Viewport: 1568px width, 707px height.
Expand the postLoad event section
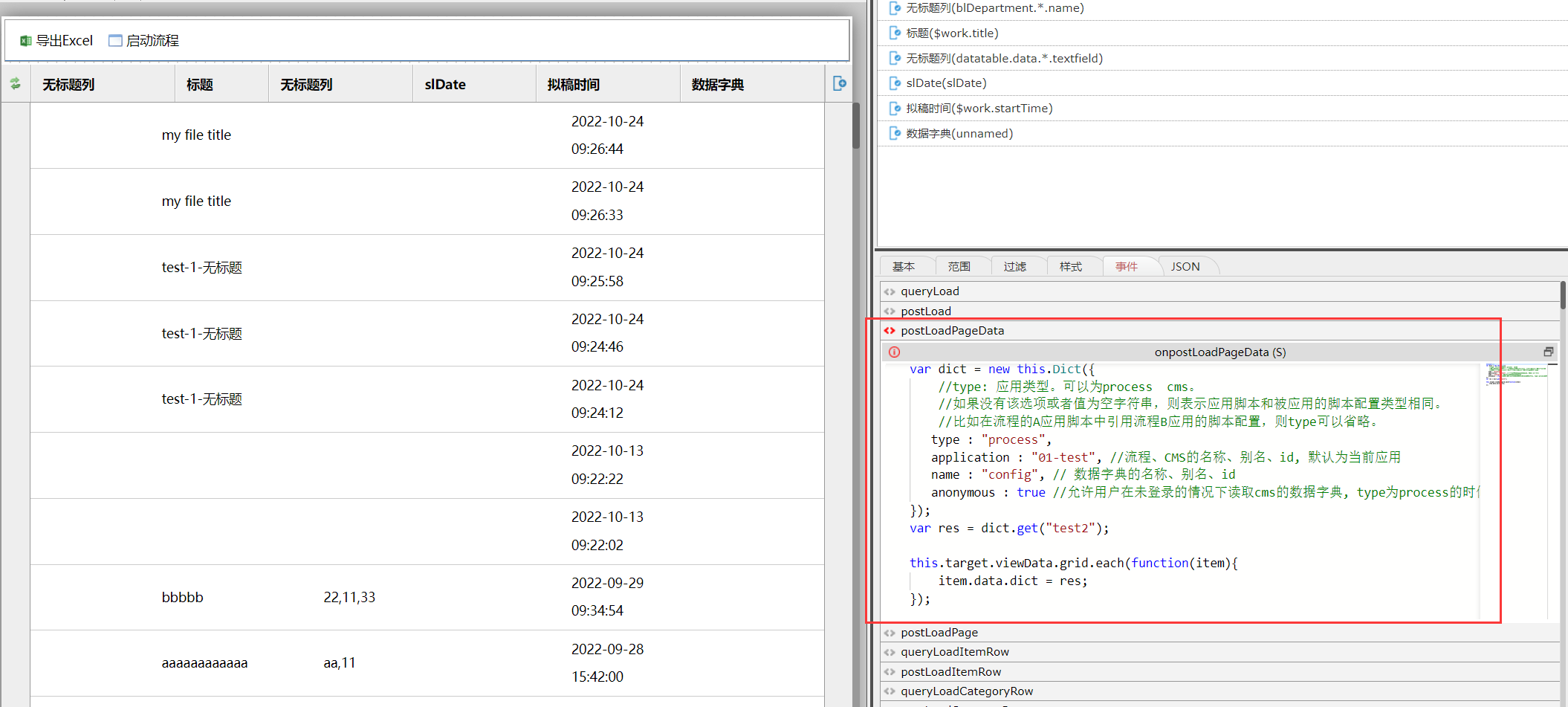925,311
